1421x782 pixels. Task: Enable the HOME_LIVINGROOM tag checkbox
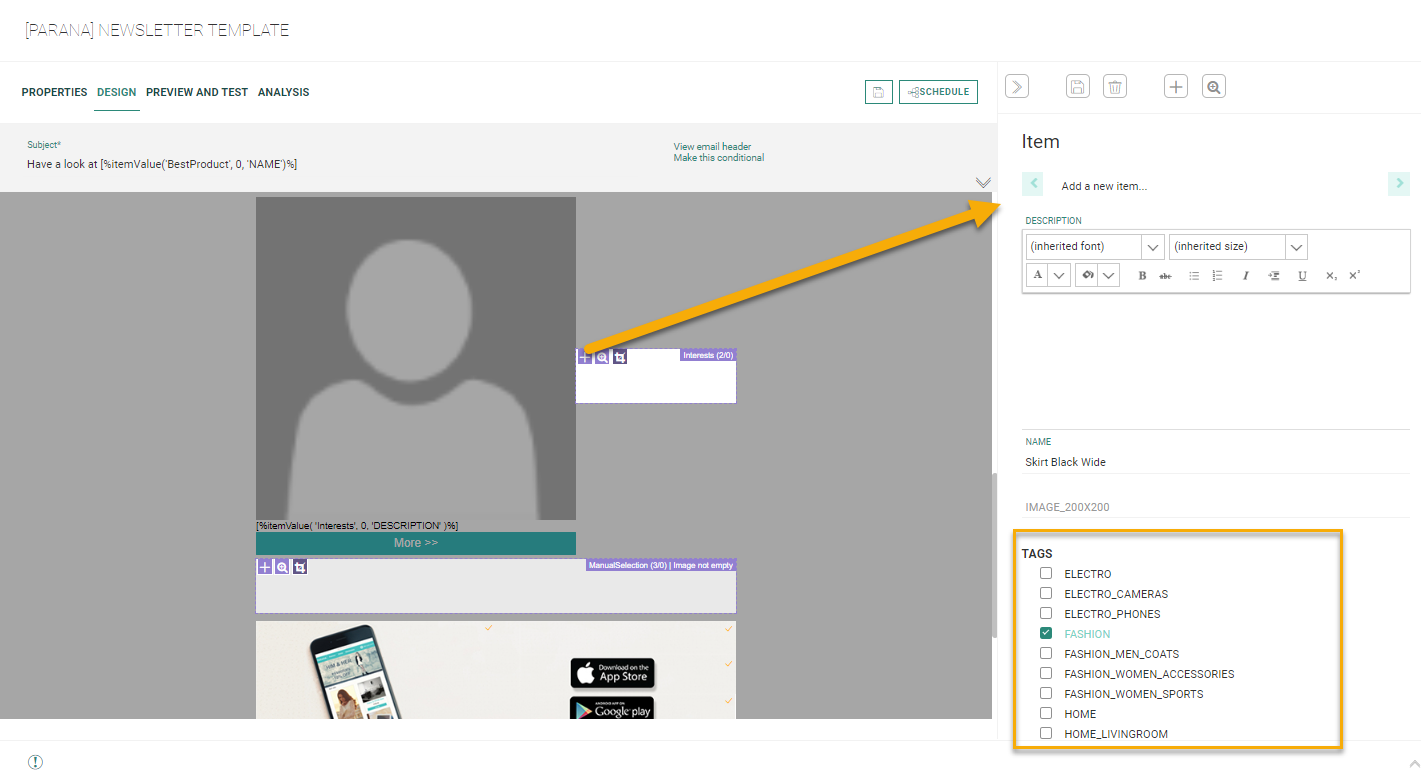1046,733
